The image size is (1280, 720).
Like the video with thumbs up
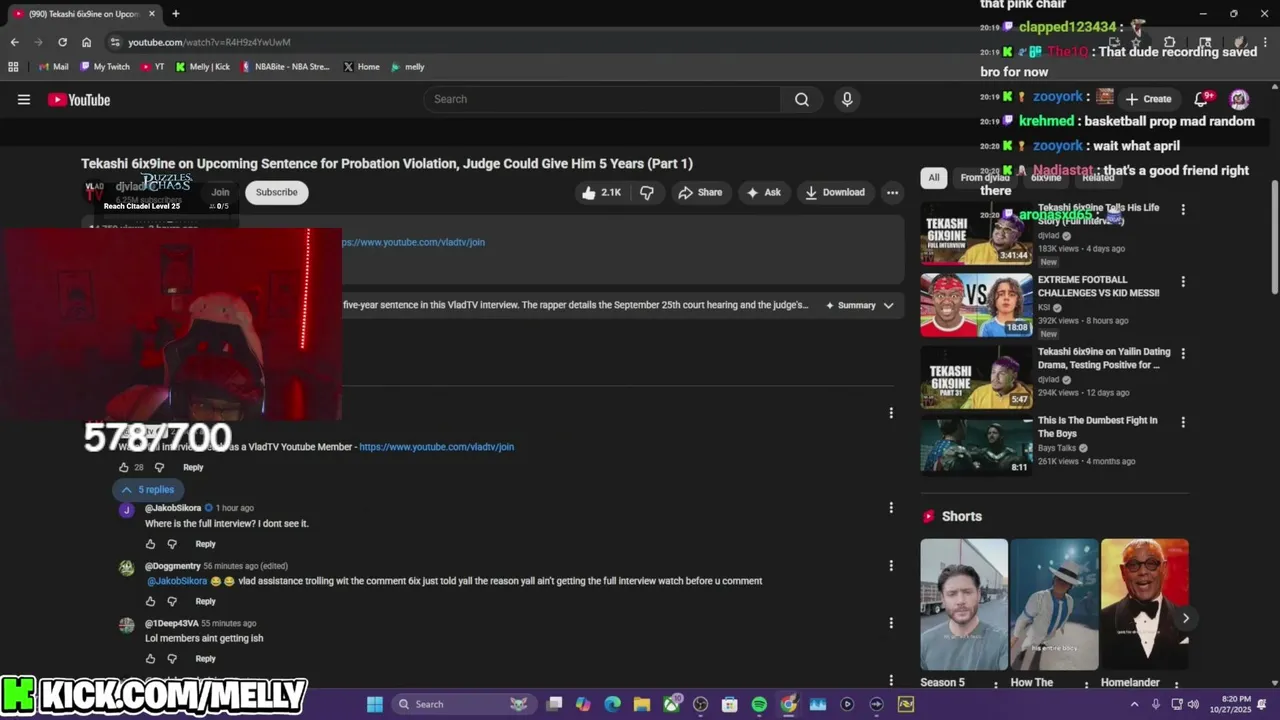point(601,192)
